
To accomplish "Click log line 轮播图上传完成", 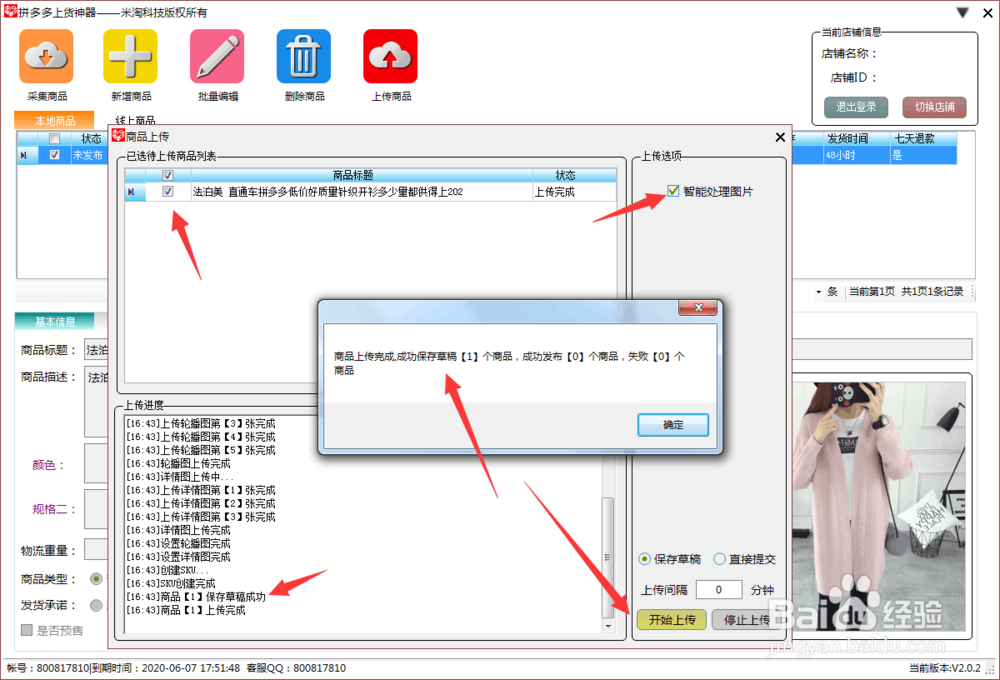I will pyautogui.click(x=178, y=464).
